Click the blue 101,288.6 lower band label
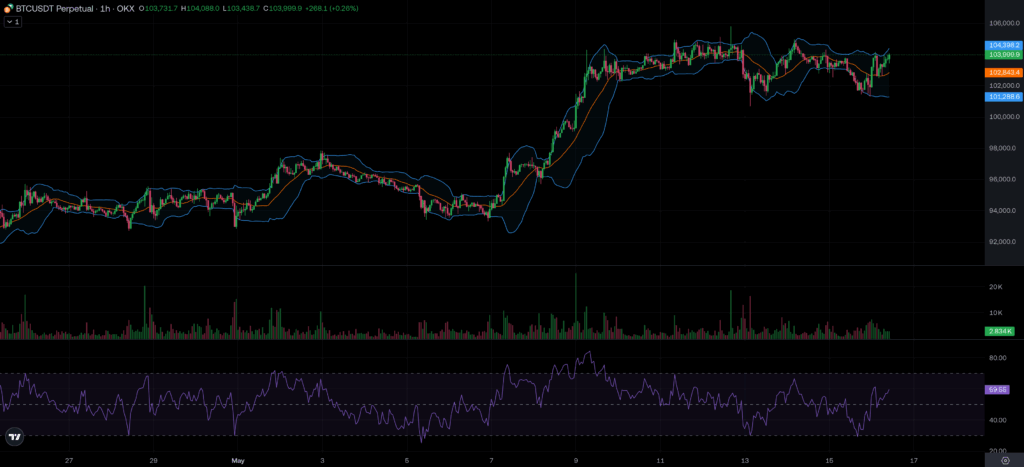1024x467 pixels. pos(1004,96)
